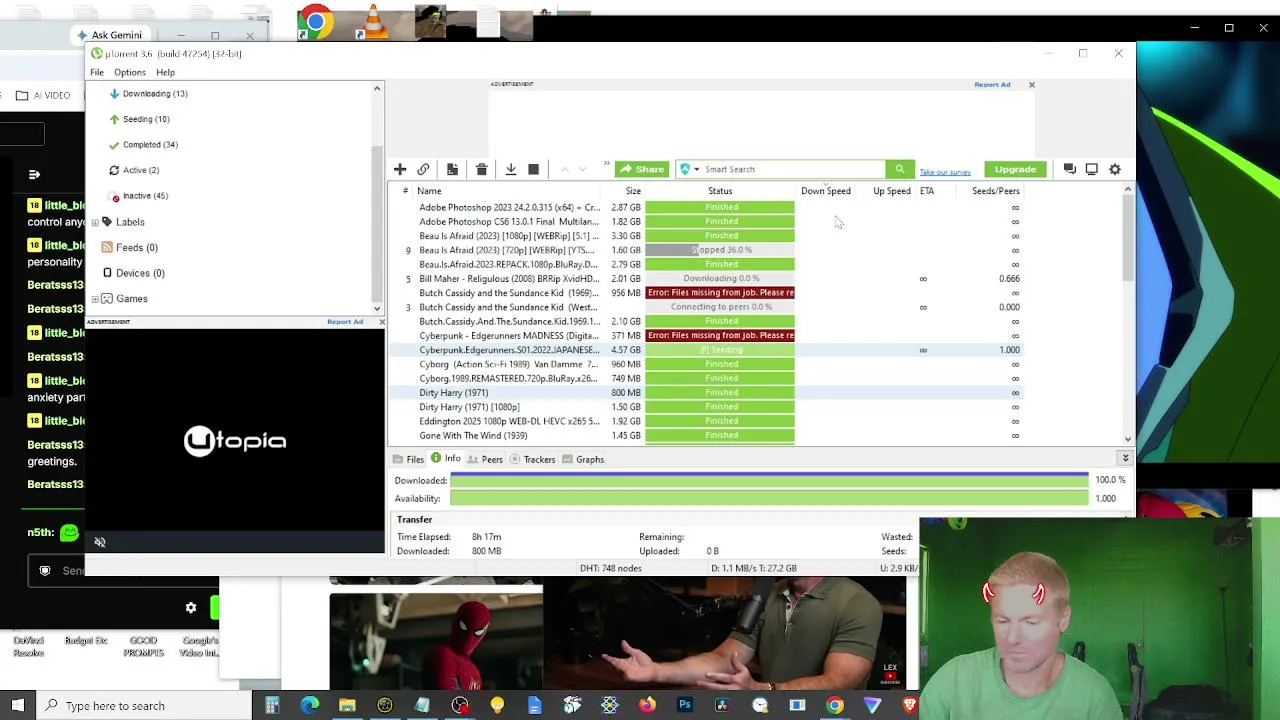Focus the Smart Search input field
The width and height of the screenshot is (1280, 720).
(x=793, y=169)
